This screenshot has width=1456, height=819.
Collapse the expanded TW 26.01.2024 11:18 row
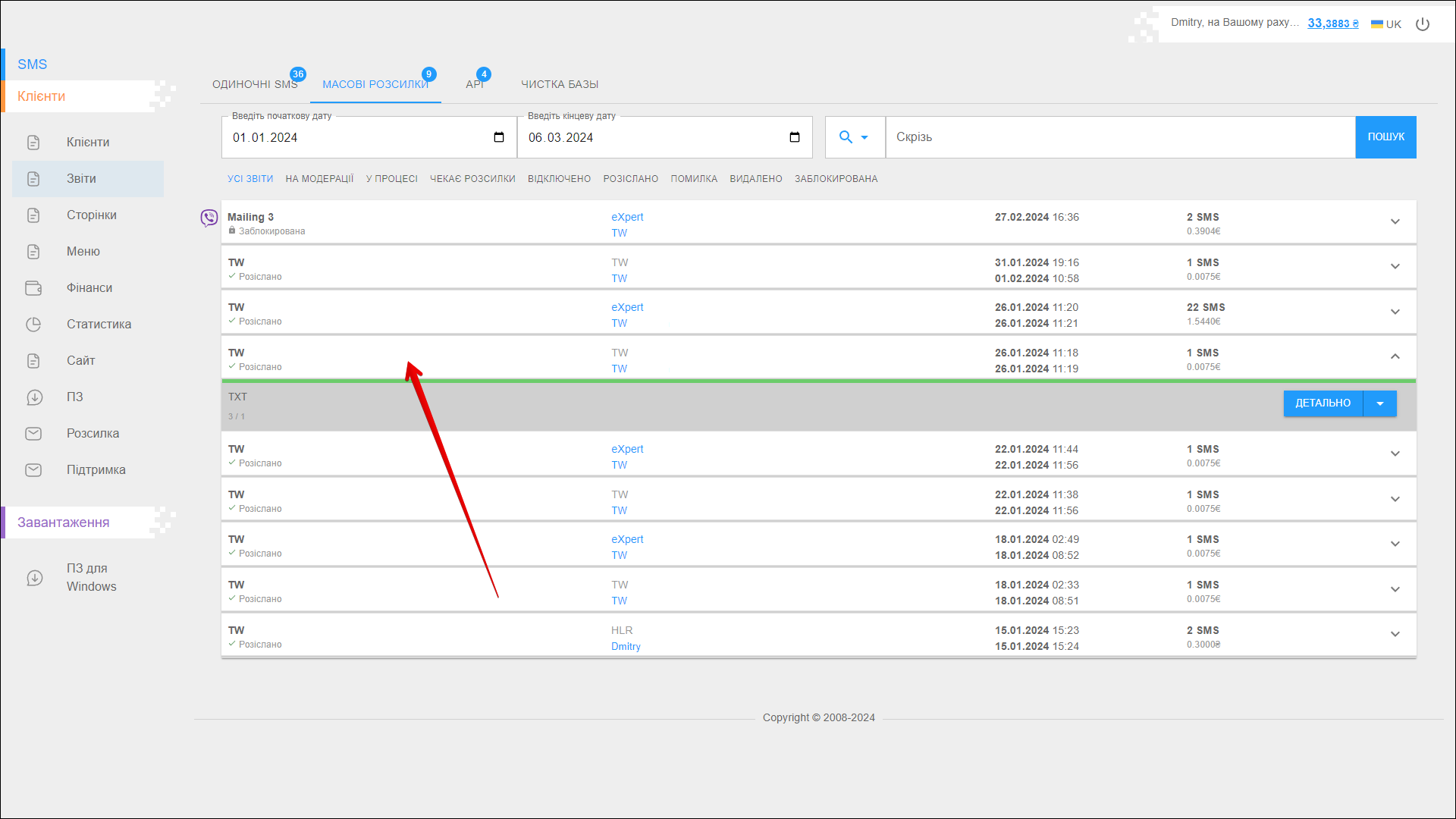(1395, 356)
